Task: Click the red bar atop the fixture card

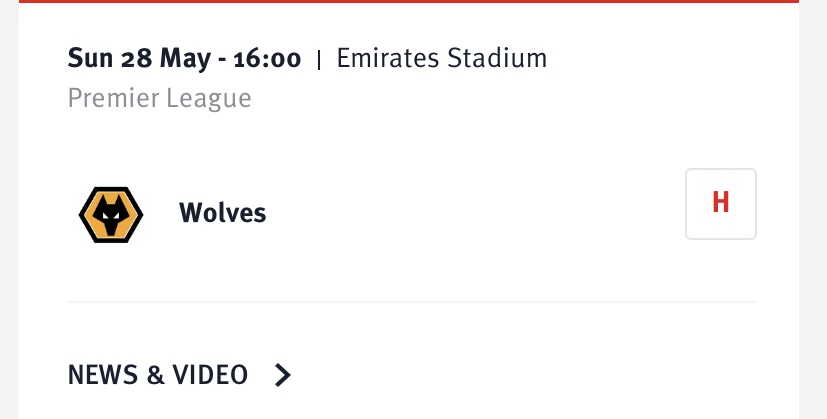Action: click(x=409, y=2)
